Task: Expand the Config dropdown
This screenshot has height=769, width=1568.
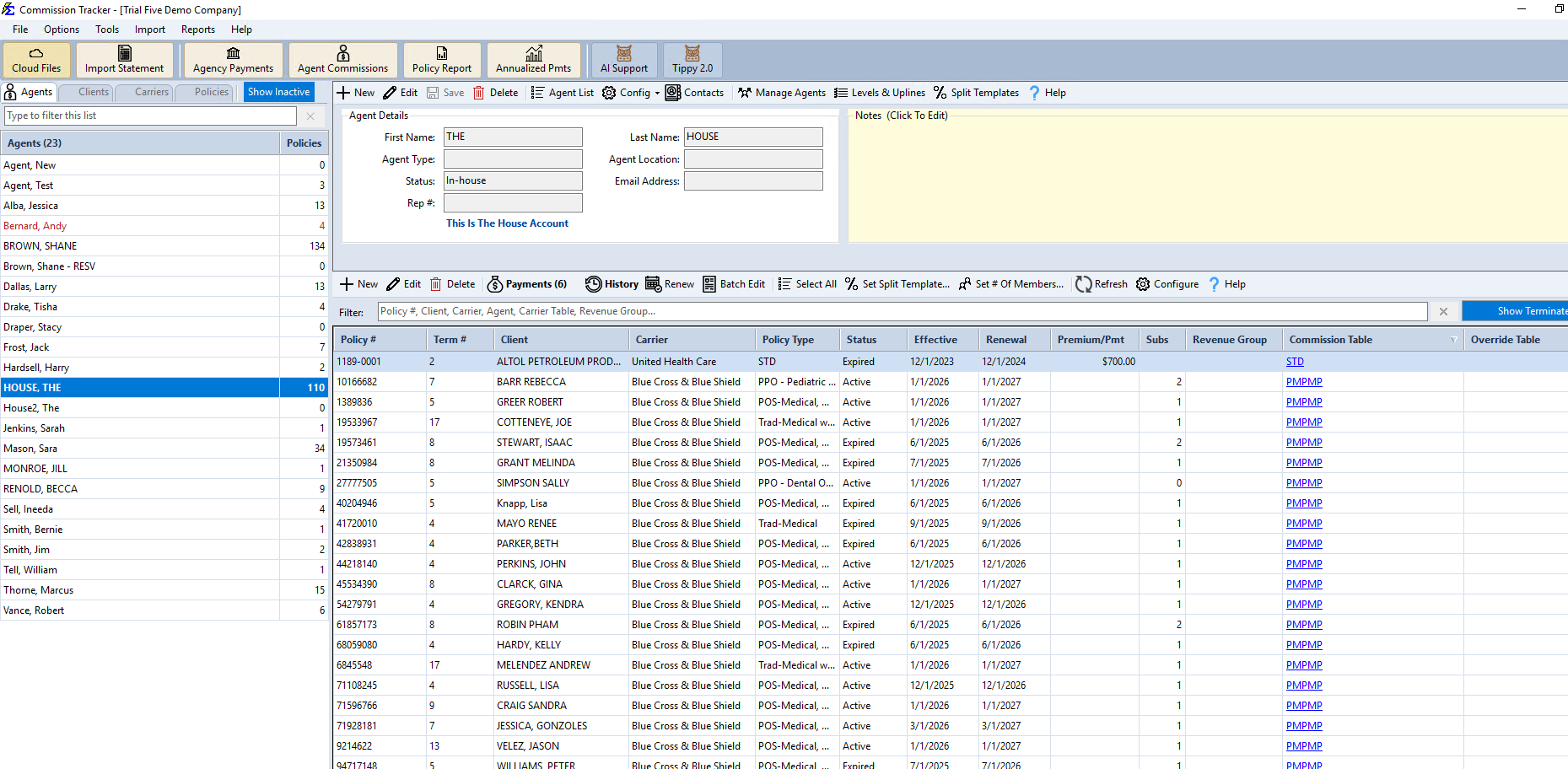Action: pyautogui.click(x=657, y=93)
